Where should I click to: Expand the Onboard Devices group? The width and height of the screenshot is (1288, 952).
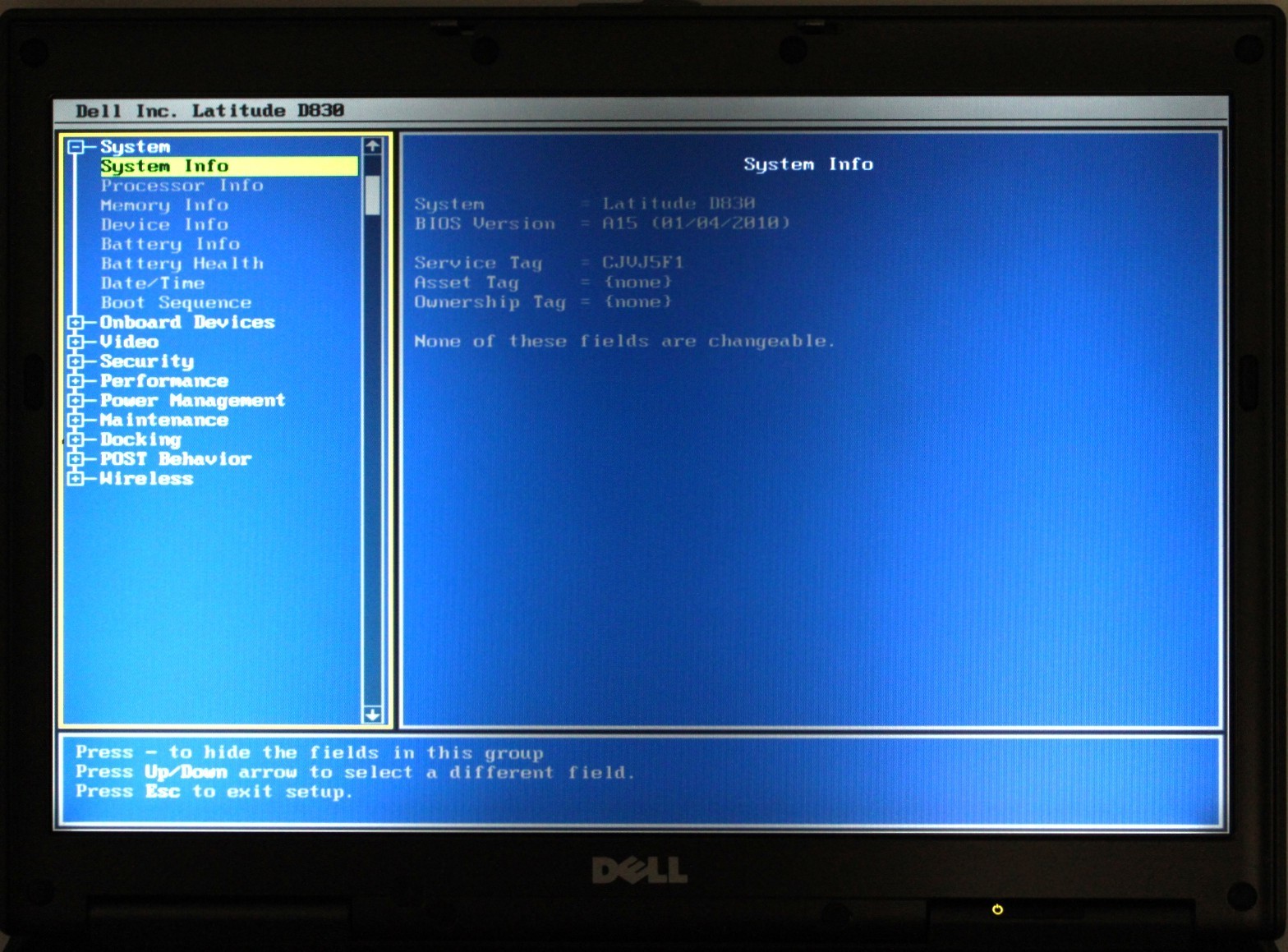[76, 323]
